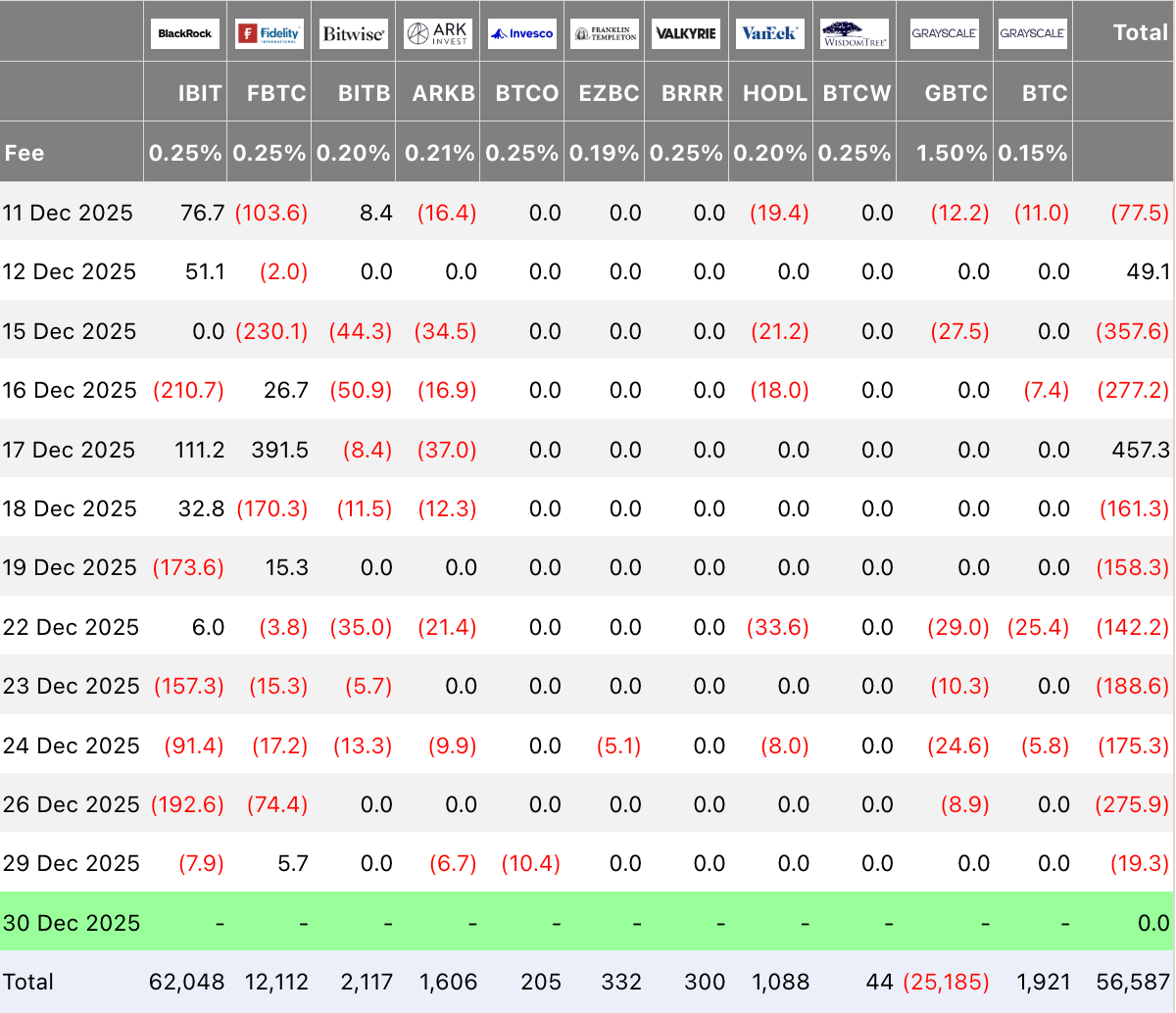The height and width of the screenshot is (1013, 1176).
Task: Click the 49.1 total value
Action: tap(1149, 271)
